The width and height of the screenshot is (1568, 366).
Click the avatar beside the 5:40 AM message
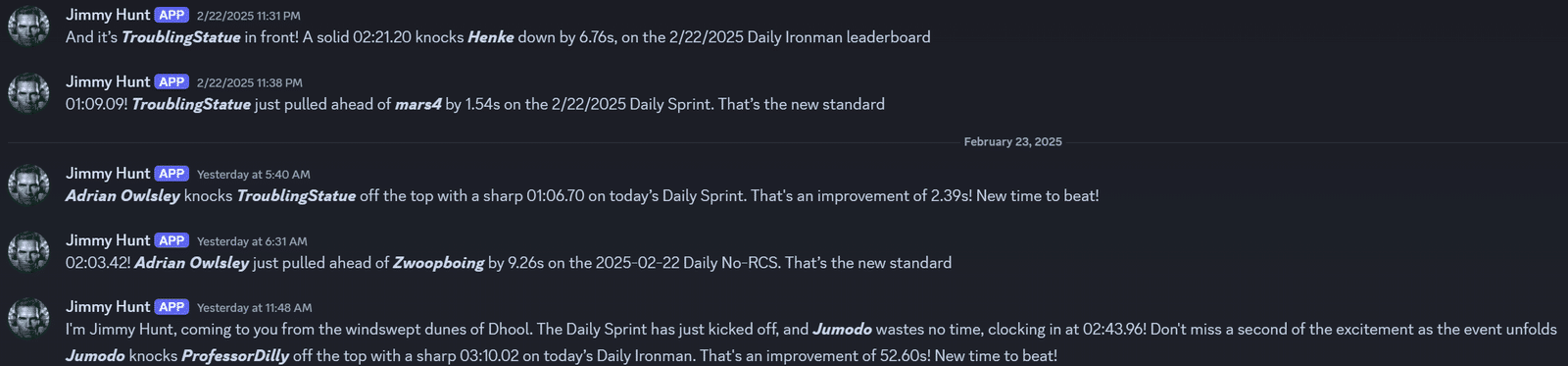click(28, 184)
